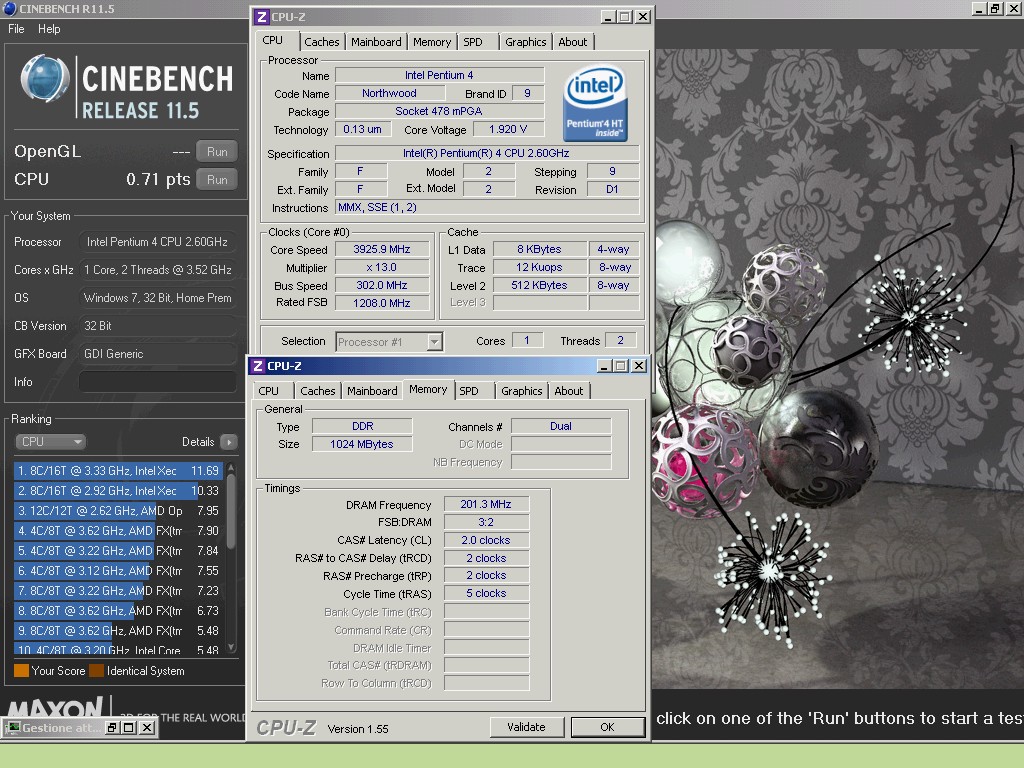
Task: Click the rendered Cinebench scene image
Action: pyautogui.click(x=839, y=369)
